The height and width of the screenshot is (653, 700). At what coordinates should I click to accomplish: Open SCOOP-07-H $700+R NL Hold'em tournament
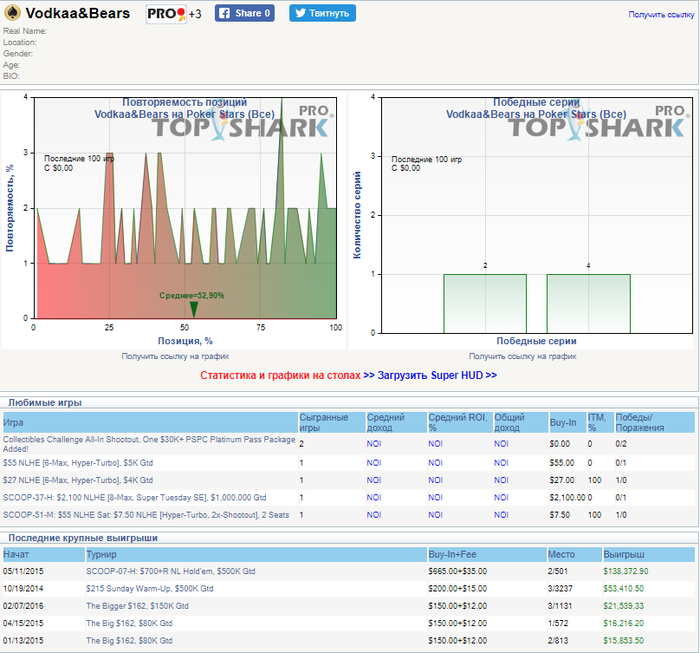(171, 571)
